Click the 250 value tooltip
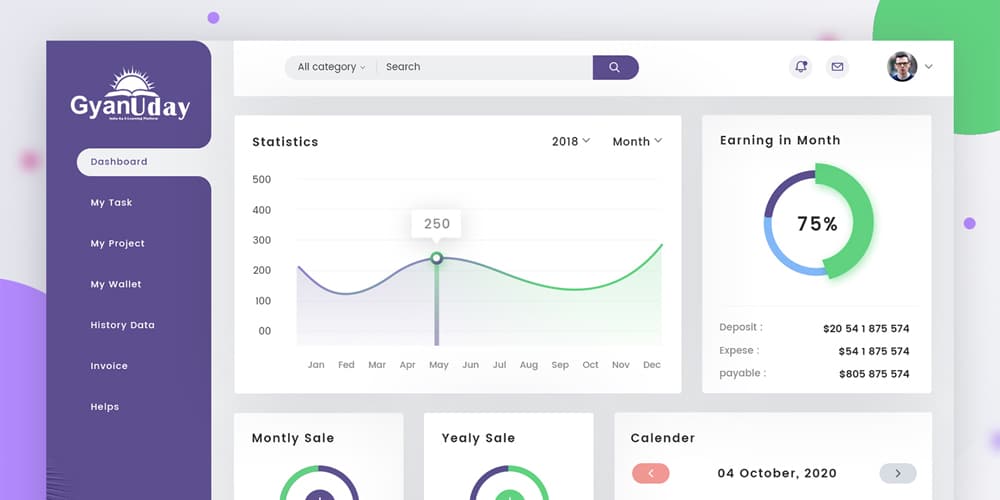Image resolution: width=1000 pixels, height=500 pixels. [x=436, y=224]
